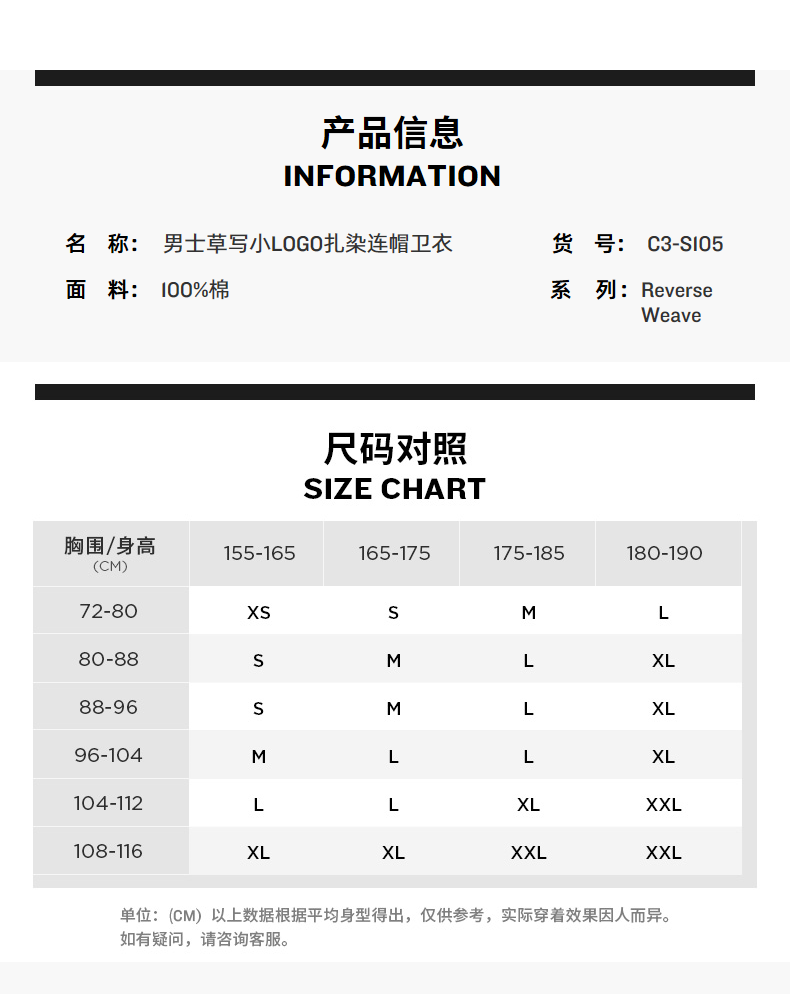
Task: Click the 产品信息 heading
Action: 392,133
